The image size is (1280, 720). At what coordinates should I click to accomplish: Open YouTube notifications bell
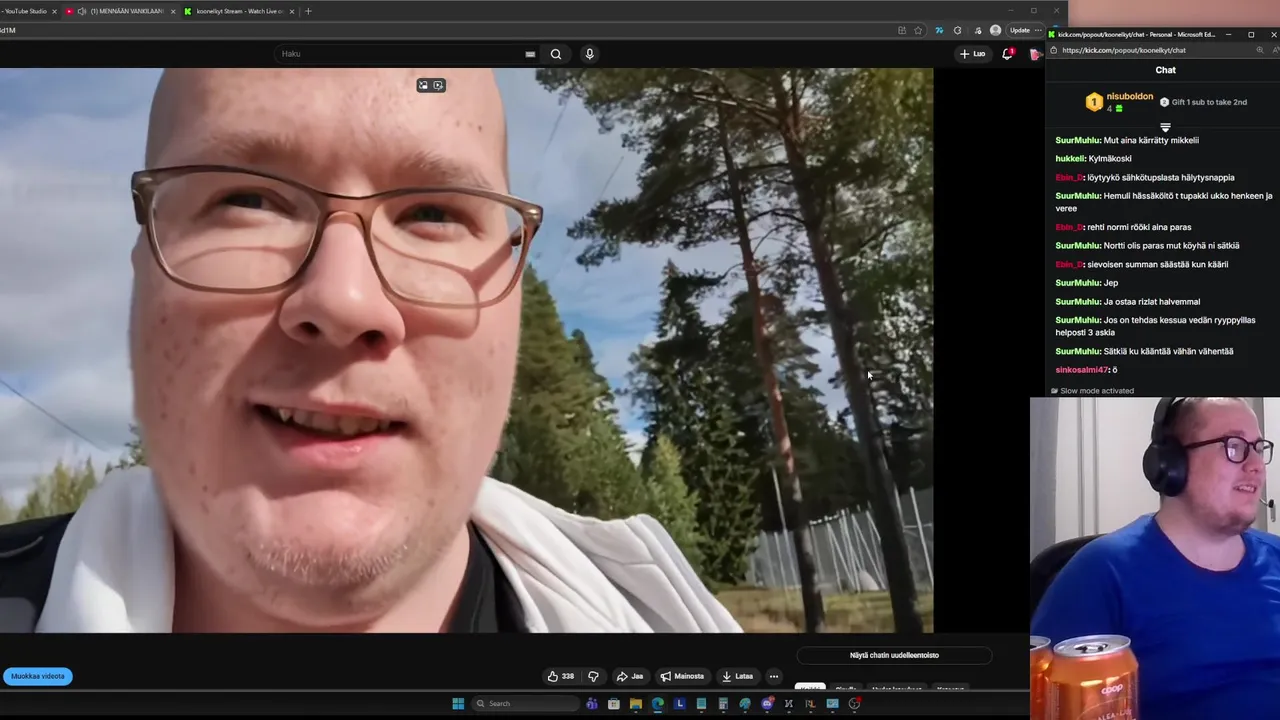coord(1007,54)
